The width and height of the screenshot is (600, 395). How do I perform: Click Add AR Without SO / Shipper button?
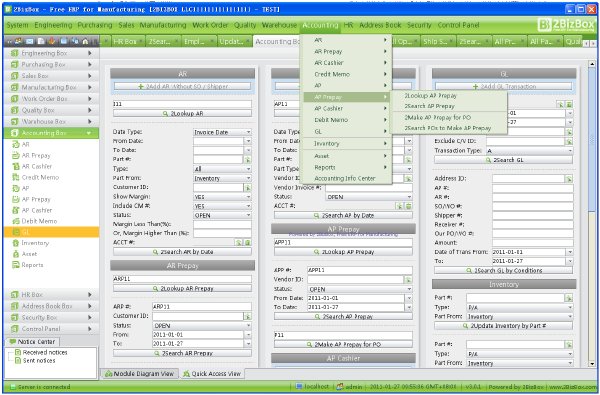183,87
